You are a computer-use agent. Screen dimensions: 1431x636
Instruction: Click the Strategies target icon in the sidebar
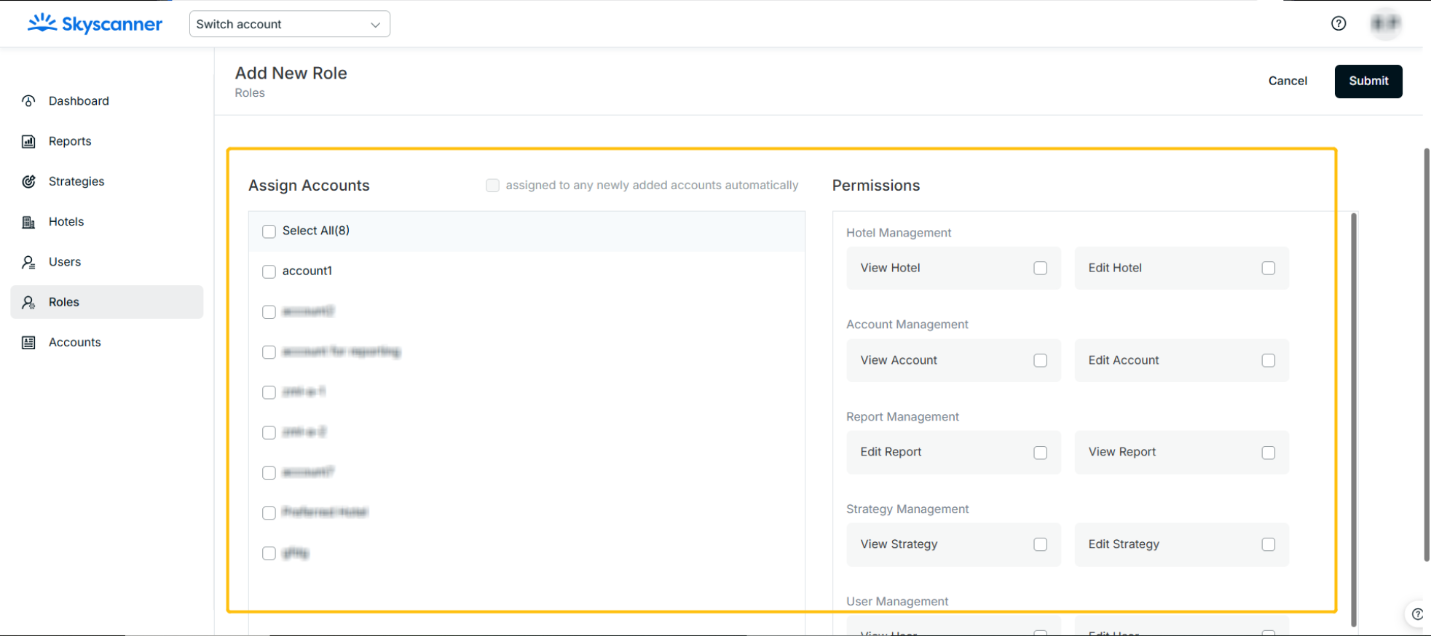[29, 182]
